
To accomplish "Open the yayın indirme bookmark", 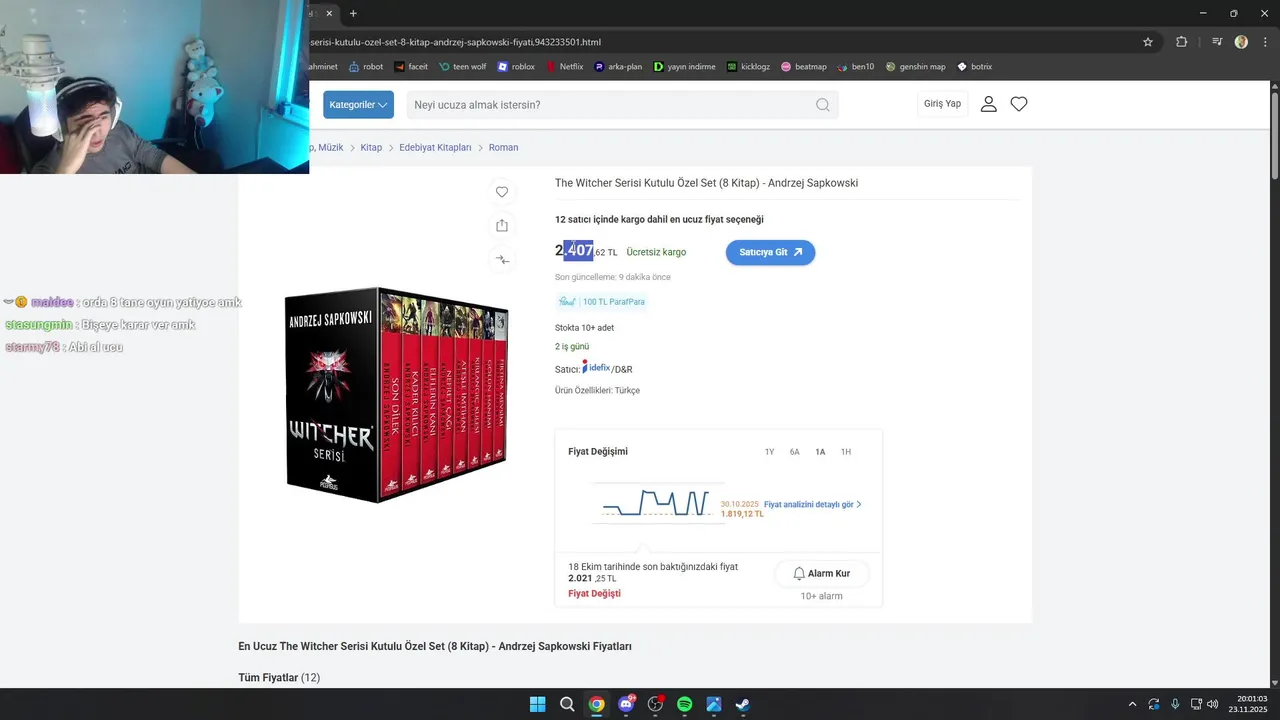I will click(685, 67).
